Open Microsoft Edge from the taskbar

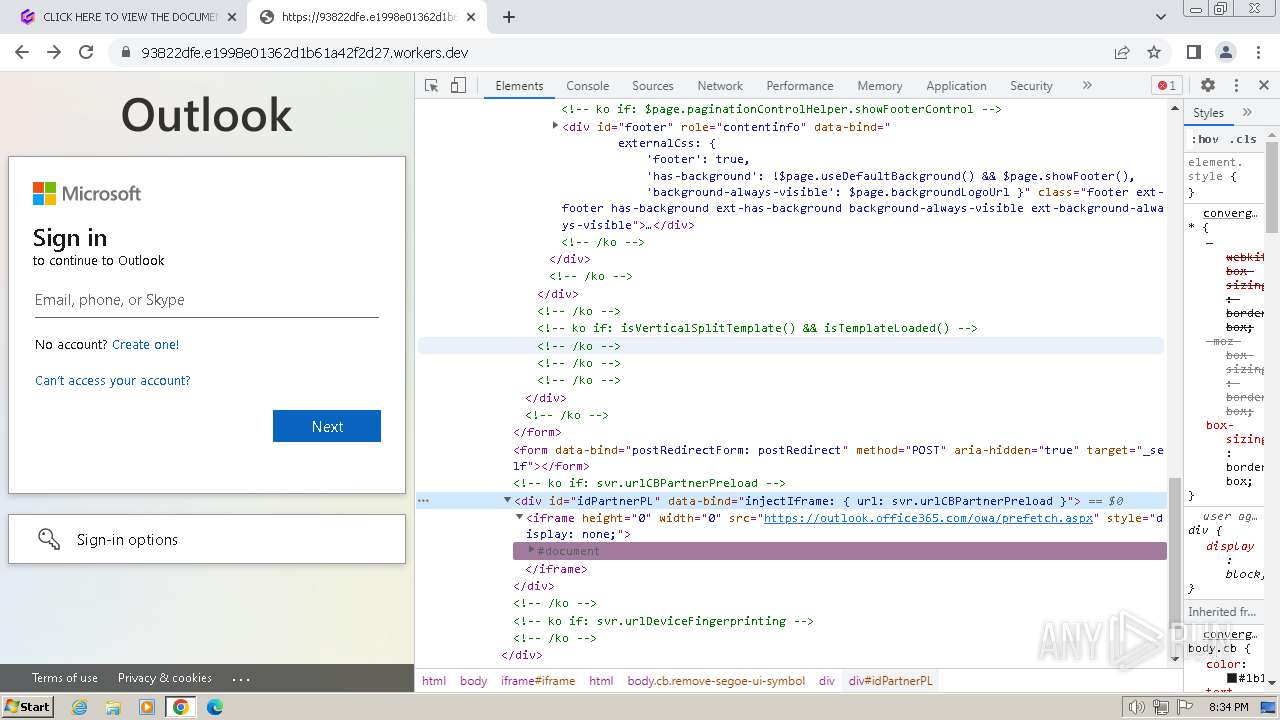pyautogui.click(x=215, y=707)
